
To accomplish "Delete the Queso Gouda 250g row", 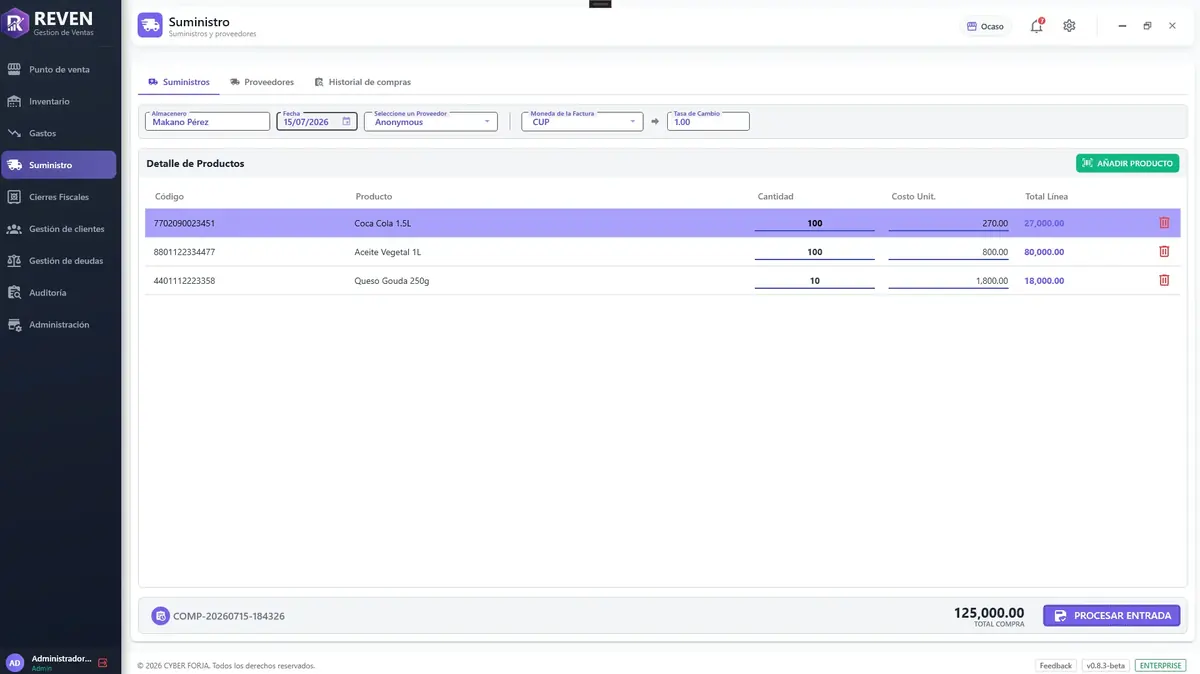I will tap(1164, 281).
